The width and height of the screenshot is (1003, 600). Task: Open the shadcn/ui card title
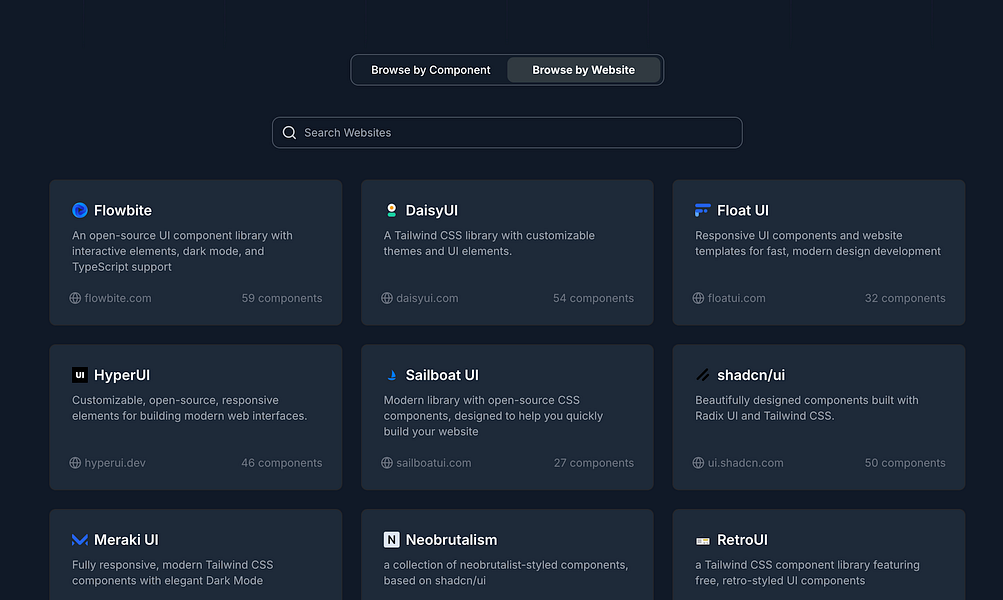tap(751, 375)
